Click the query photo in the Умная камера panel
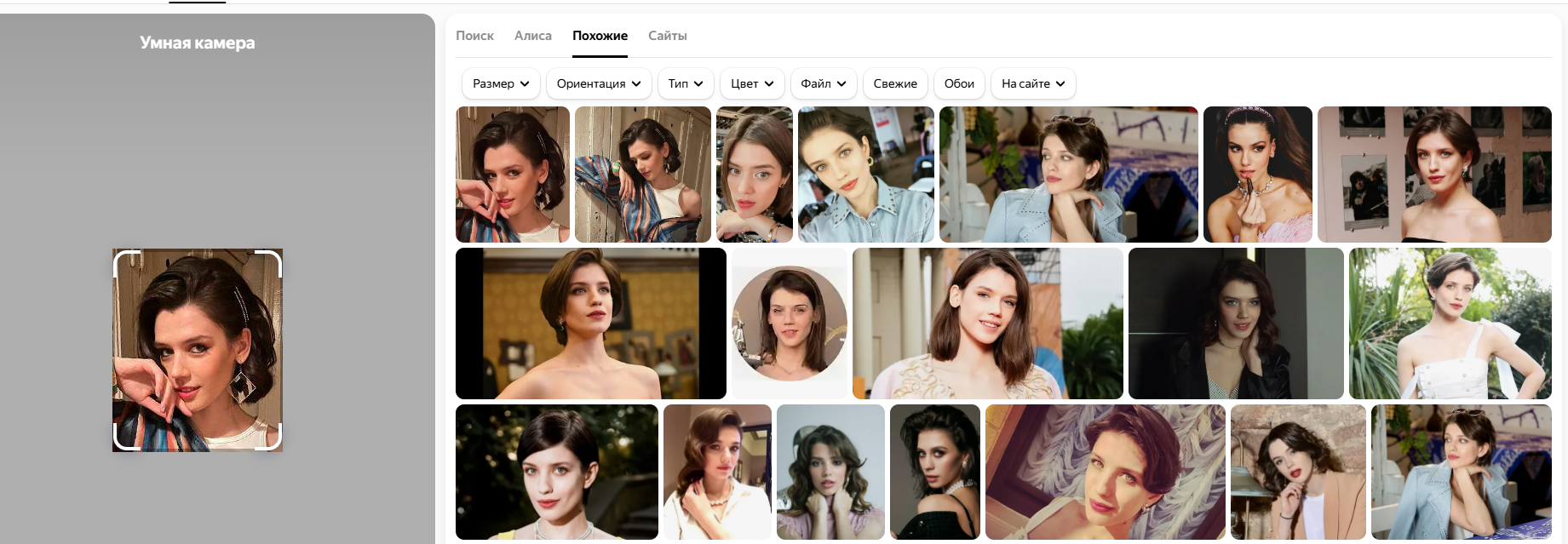This screenshot has width=1568, height=544. (198, 350)
